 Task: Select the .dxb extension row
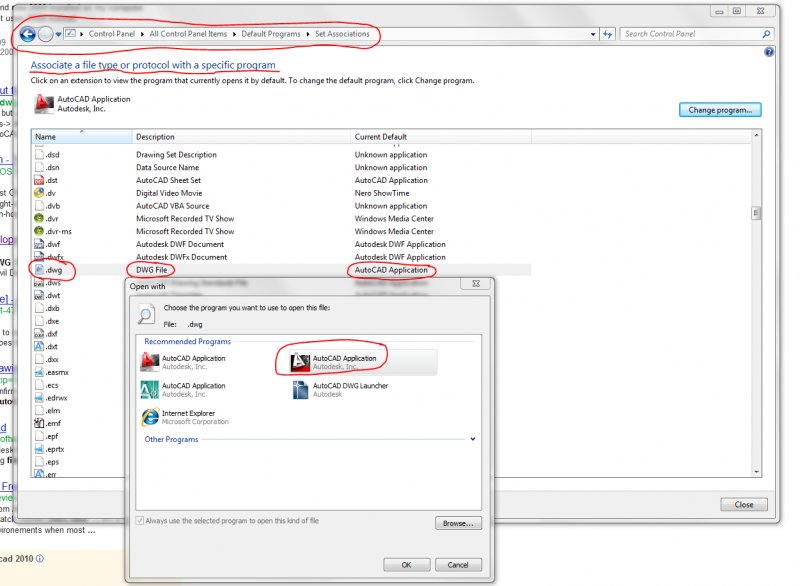point(79,308)
